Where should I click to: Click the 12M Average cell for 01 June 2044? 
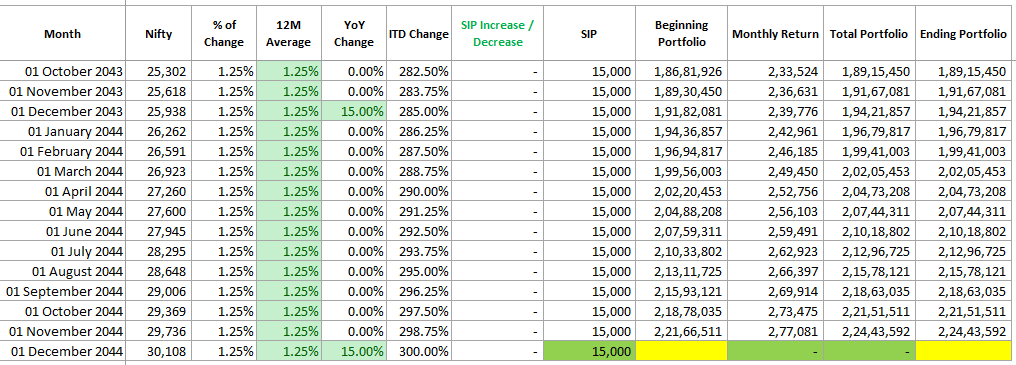pos(289,231)
